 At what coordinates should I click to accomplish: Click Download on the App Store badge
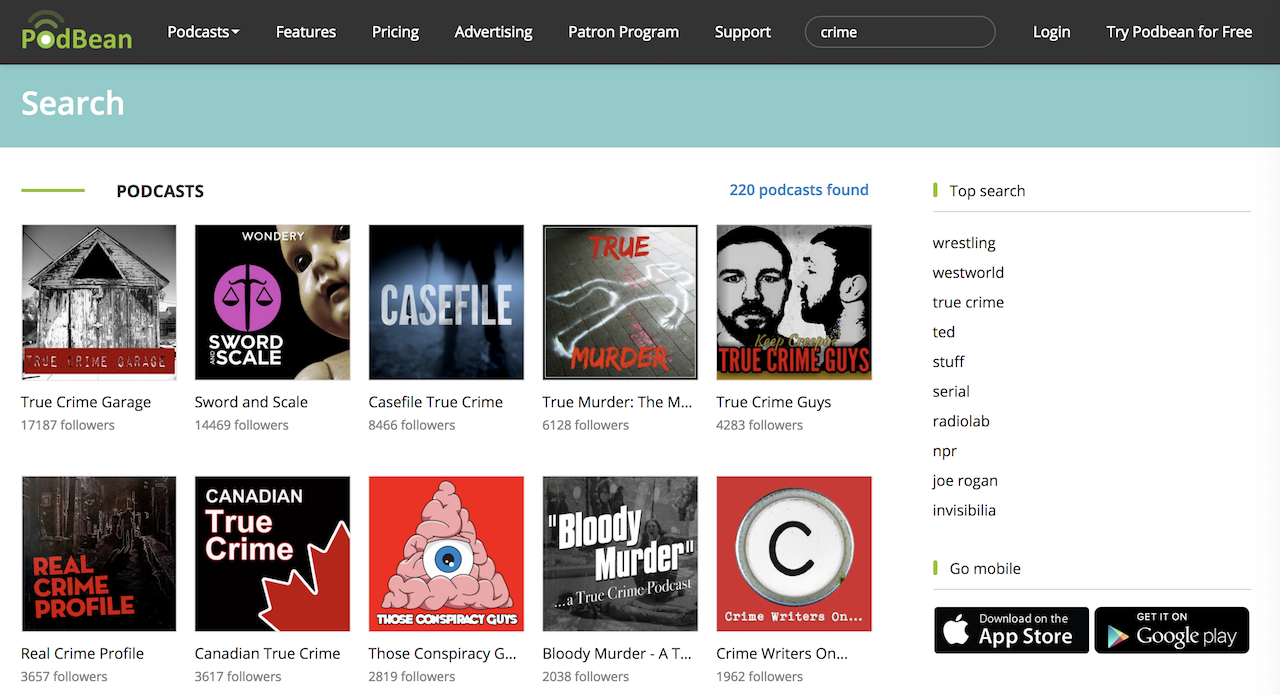pyautogui.click(x=1011, y=630)
